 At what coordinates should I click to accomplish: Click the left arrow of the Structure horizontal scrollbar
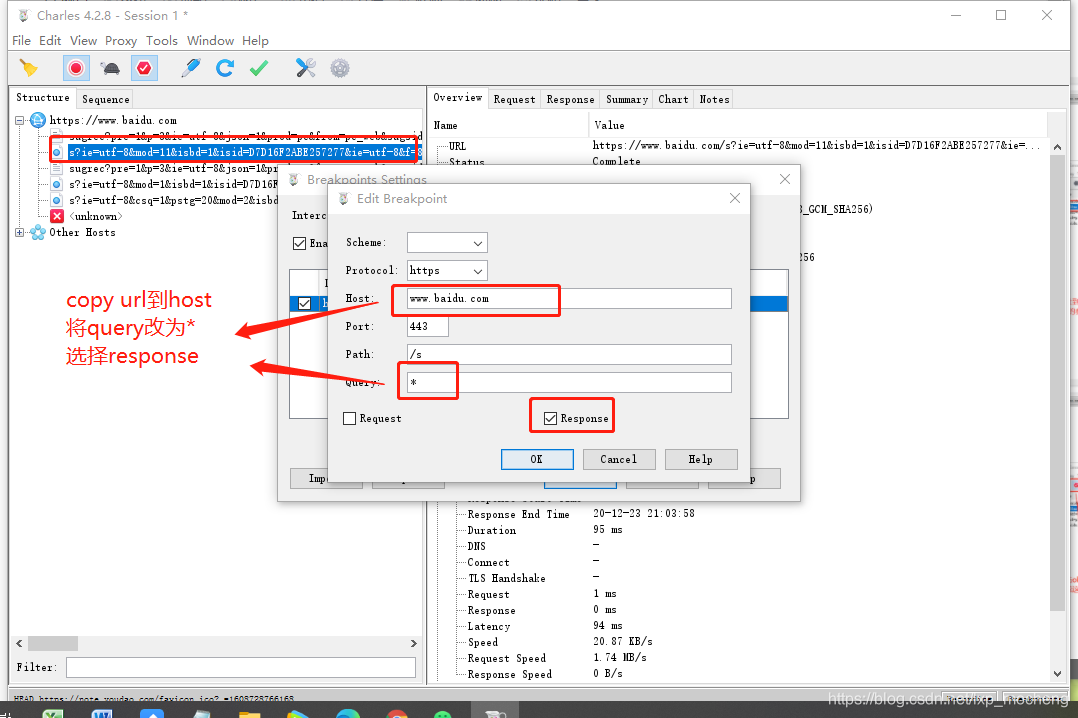point(19,644)
